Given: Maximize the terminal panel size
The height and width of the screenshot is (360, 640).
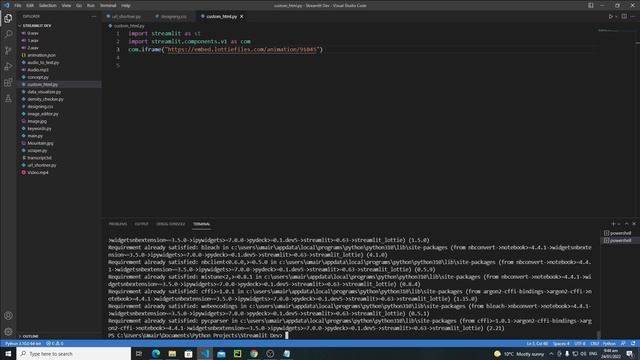Looking at the screenshot, I should 627,224.
